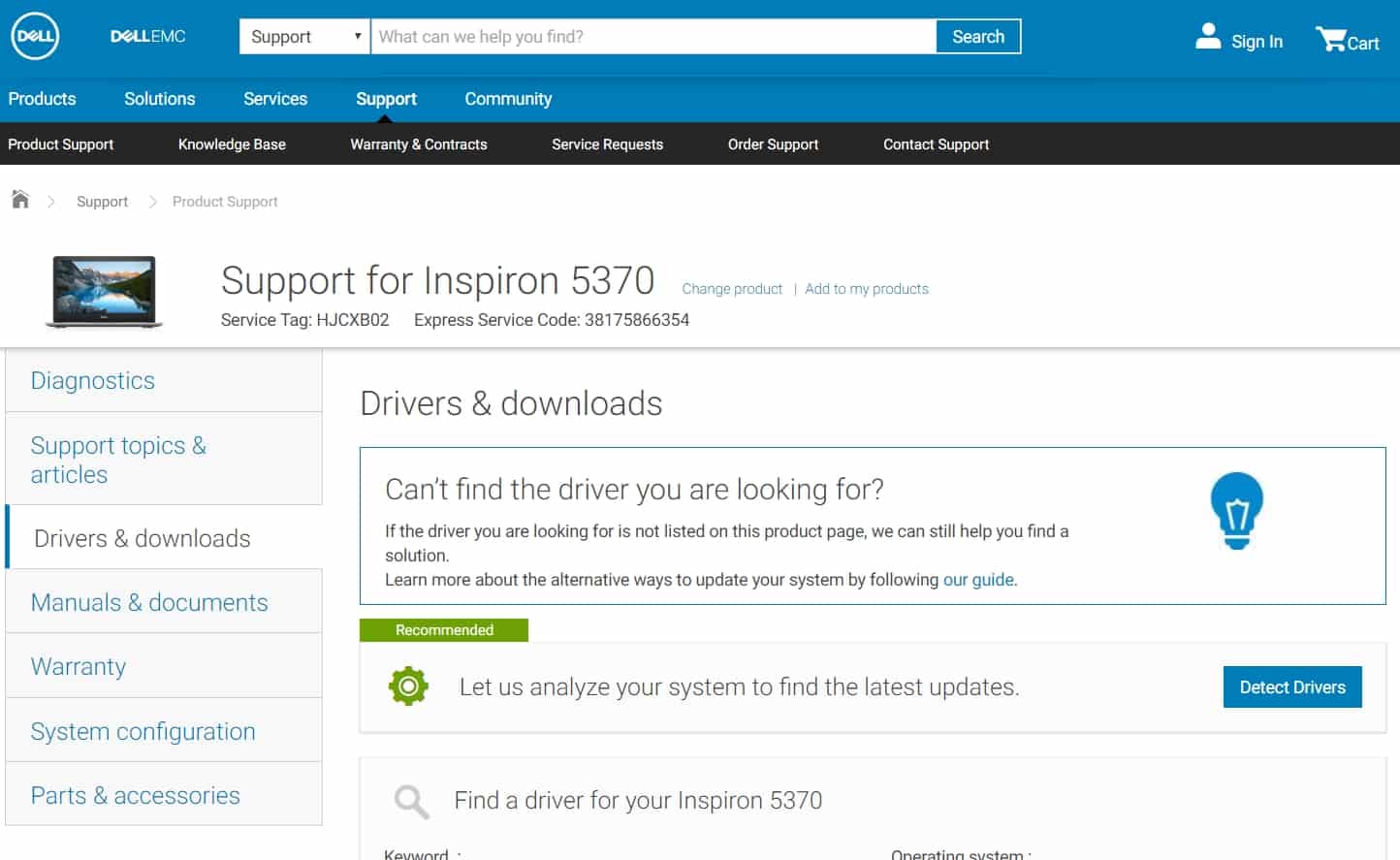
Task: Open System configuration sidebar tab
Action: (164, 730)
